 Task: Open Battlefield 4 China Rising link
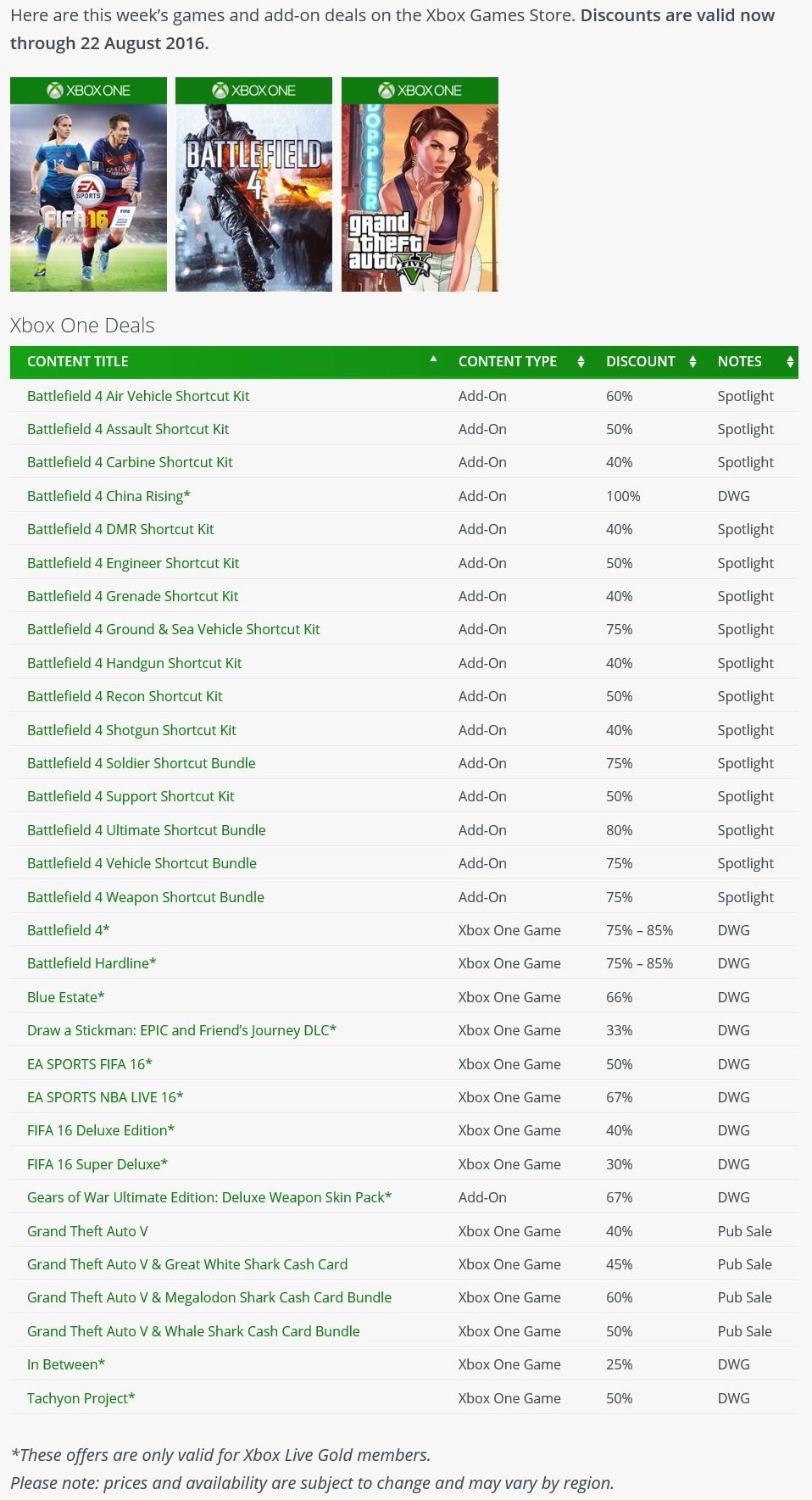pos(108,496)
